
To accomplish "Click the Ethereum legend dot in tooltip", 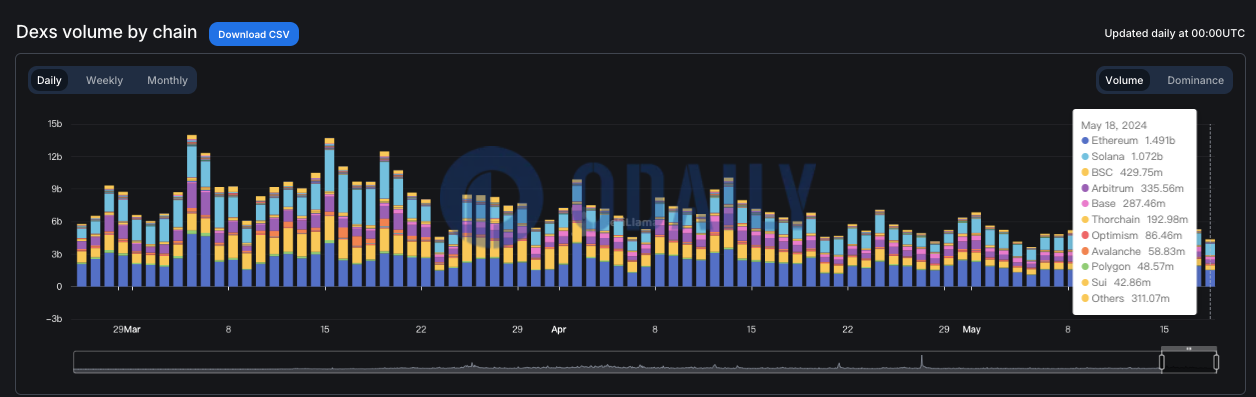I will point(1085,141).
